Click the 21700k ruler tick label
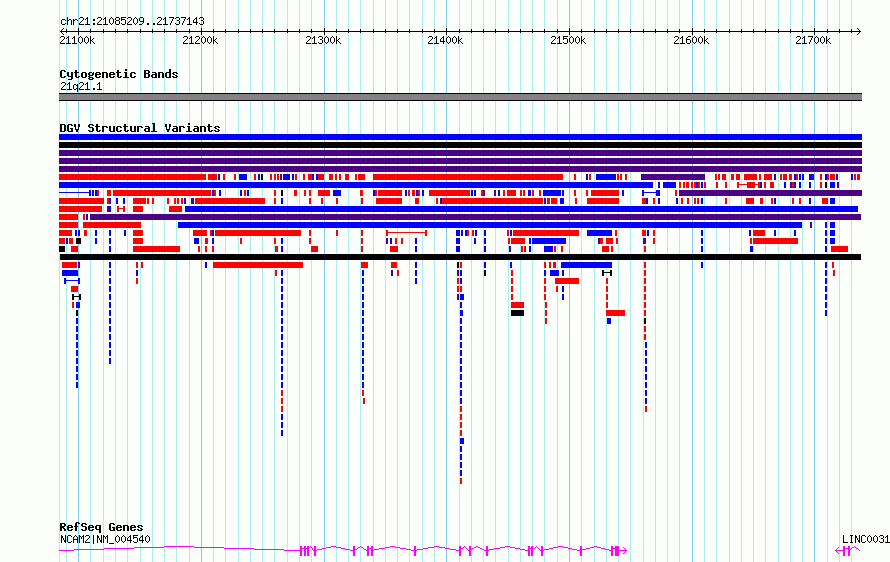The image size is (890, 562). pos(813,40)
